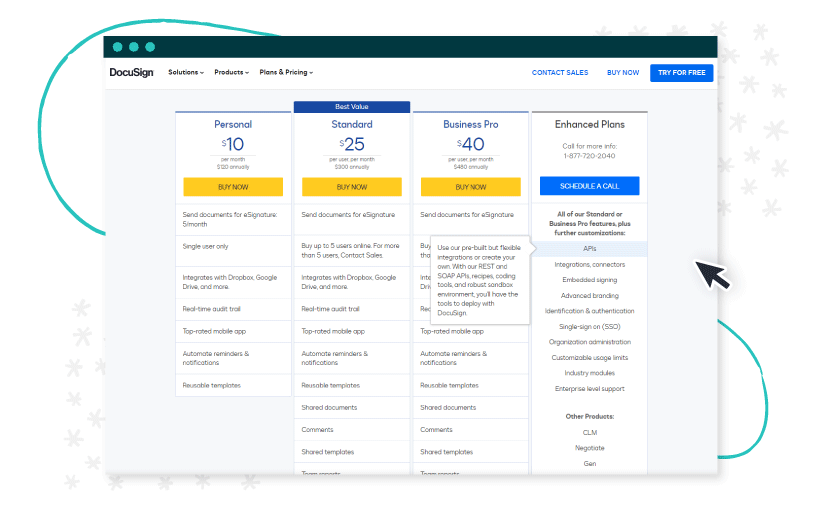Click CLM under Other Products
The width and height of the screenshot is (820, 522).
coord(589,433)
